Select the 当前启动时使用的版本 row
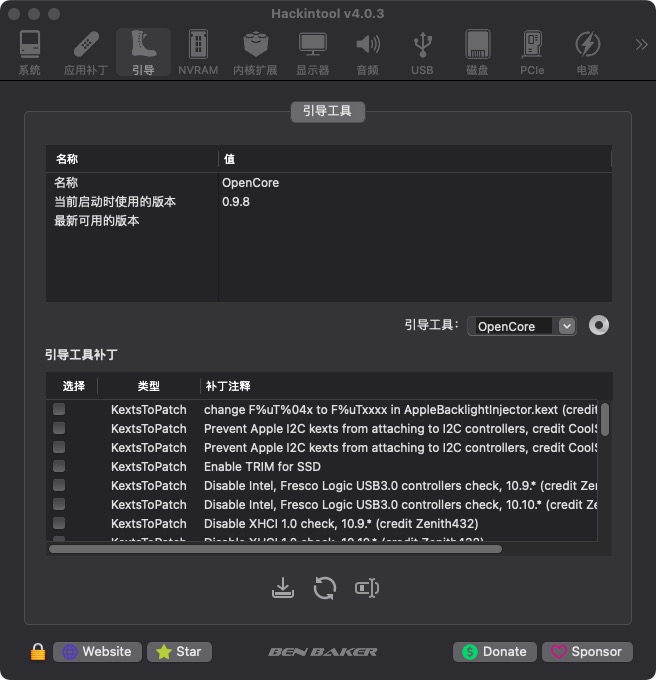 click(x=329, y=202)
